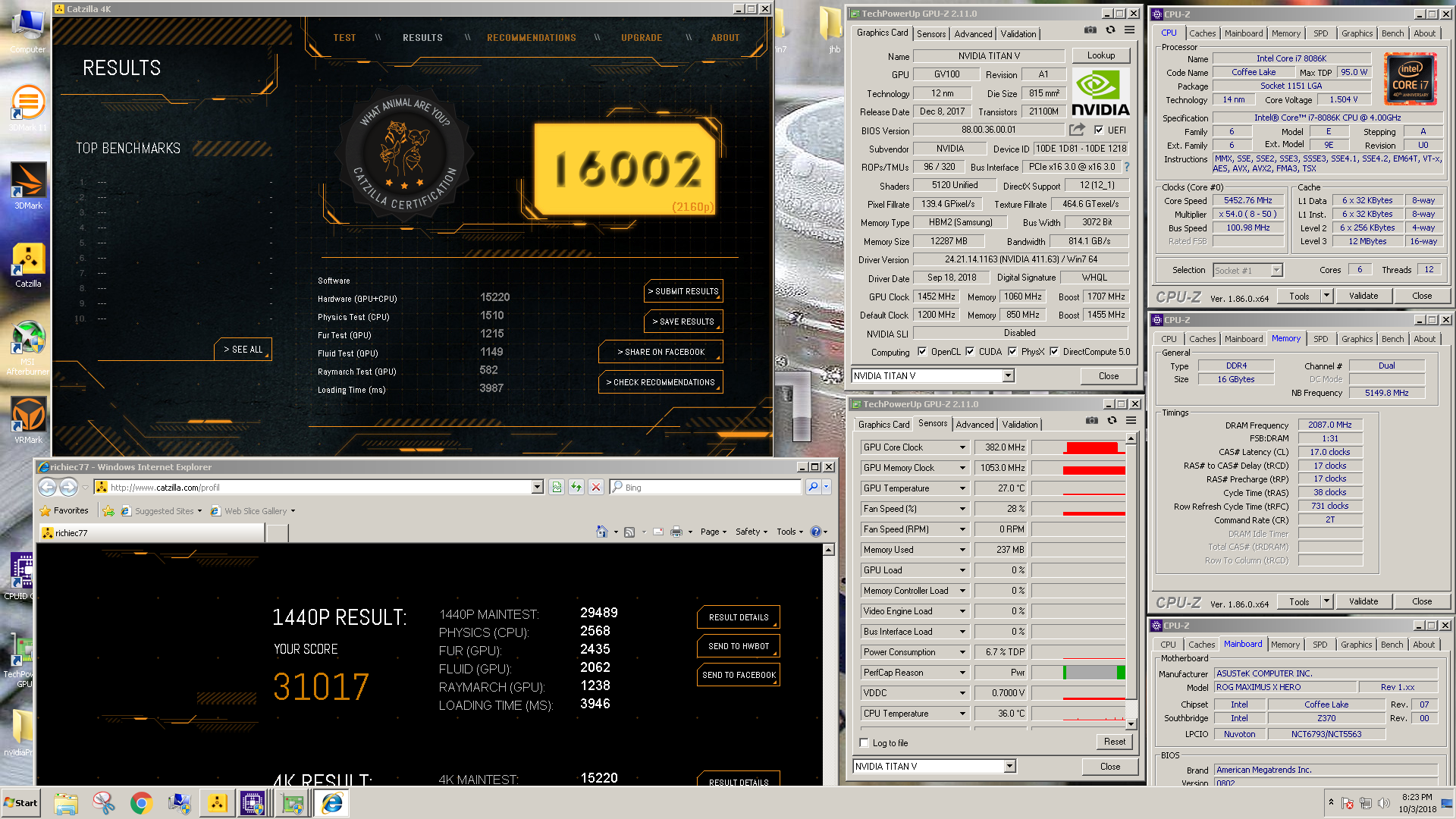Toggle UEFI checkbox in GPU-Z
The image size is (1456, 819).
point(1099,130)
